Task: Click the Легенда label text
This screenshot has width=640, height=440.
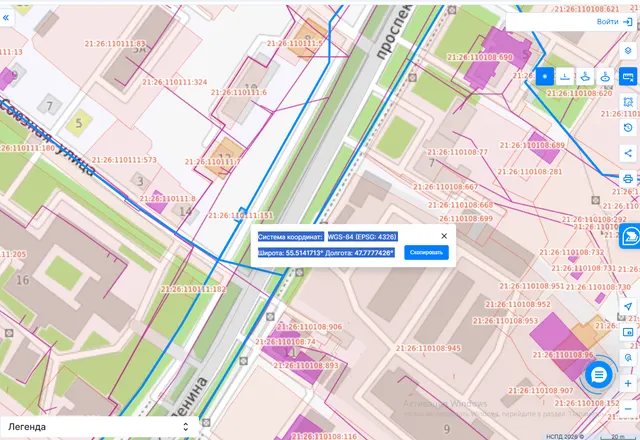Action: pos(27,427)
